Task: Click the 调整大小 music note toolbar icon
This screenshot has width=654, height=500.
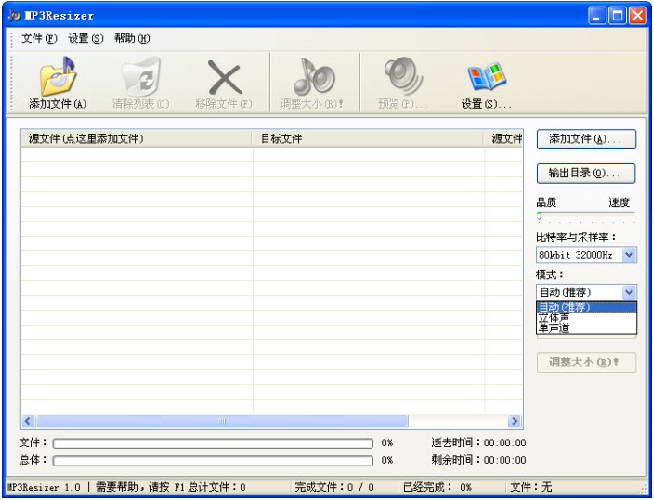Action: pyautogui.click(x=313, y=77)
